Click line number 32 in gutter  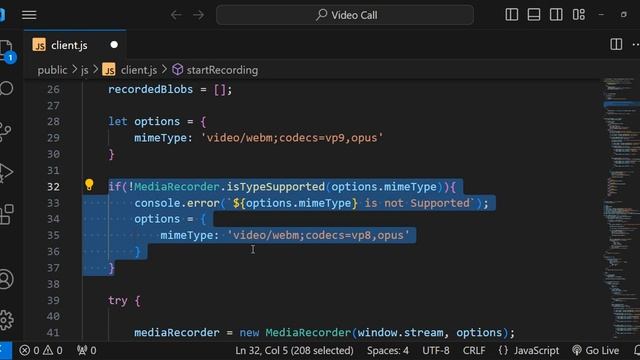[53, 187]
